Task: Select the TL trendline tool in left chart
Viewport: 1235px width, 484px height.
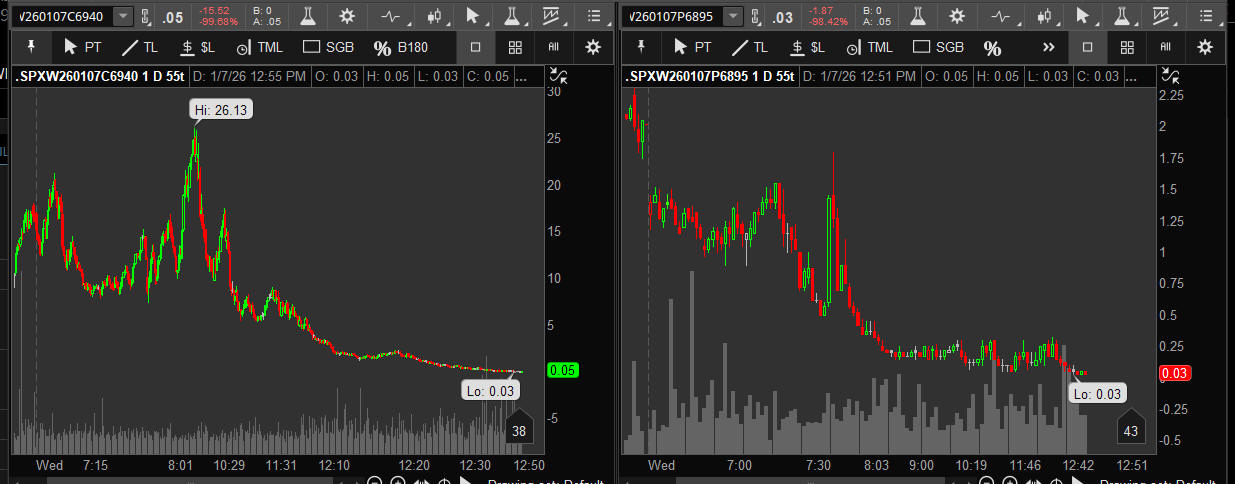Action: [x=138, y=47]
